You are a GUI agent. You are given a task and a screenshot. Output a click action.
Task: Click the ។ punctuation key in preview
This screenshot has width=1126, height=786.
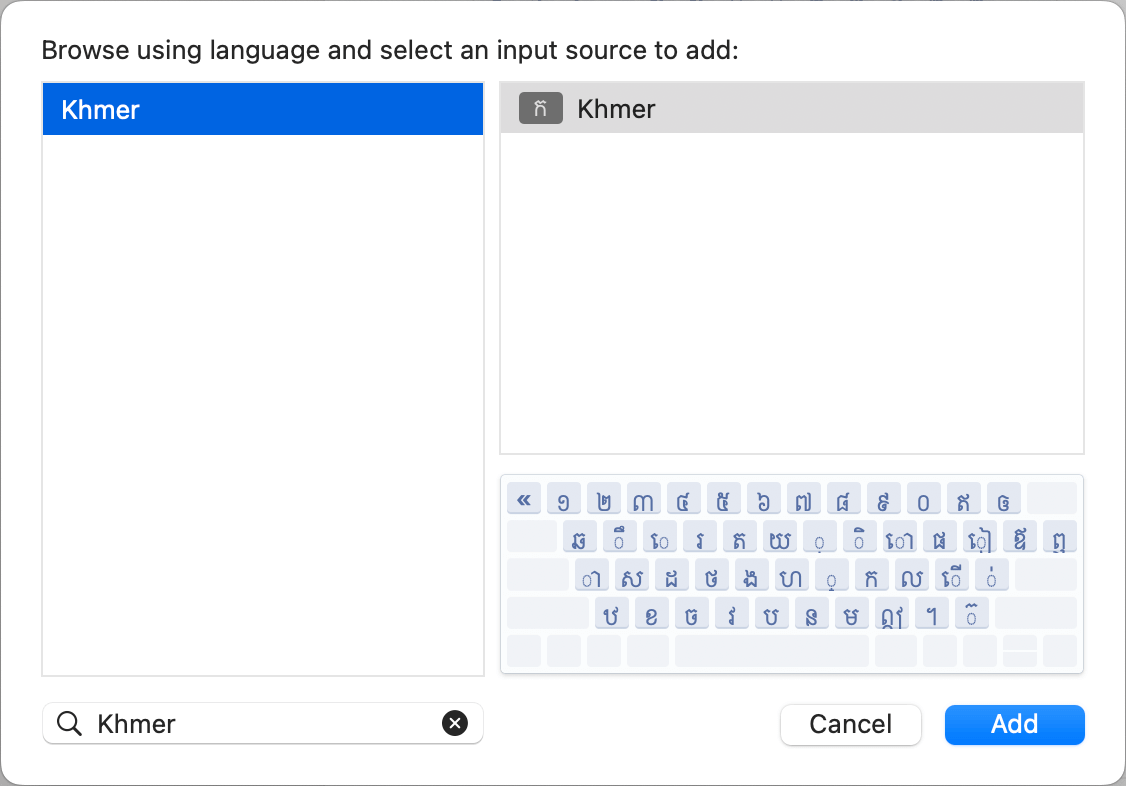(x=932, y=613)
